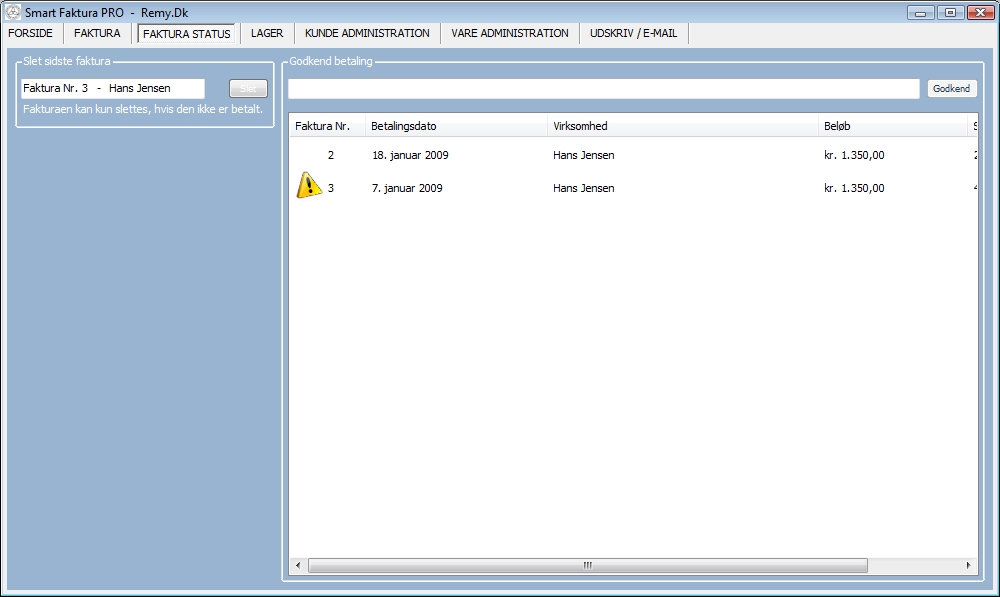This screenshot has height=597, width=1000.
Task: Click the horizontal scrollbar thumb
Action: (x=587, y=565)
